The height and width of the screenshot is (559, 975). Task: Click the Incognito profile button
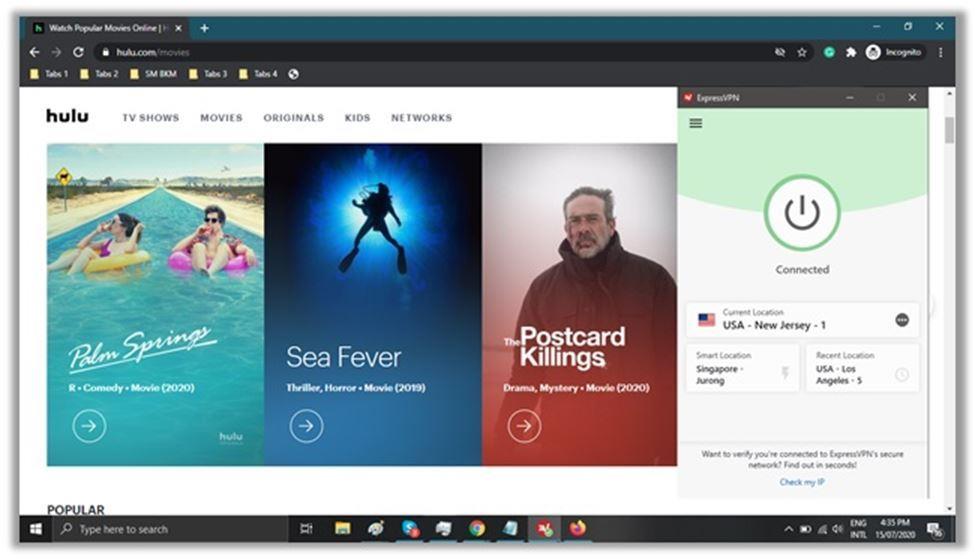[x=894, y=52]
